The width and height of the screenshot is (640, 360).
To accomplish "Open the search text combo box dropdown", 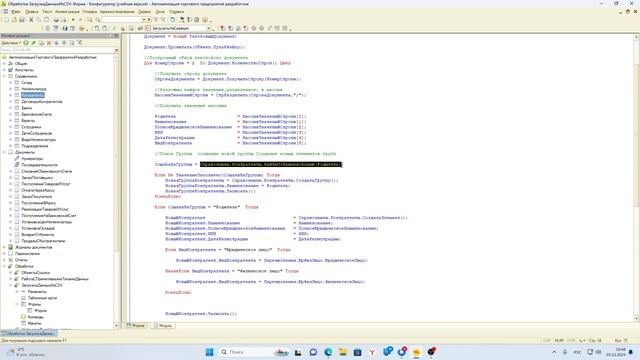I will click(x=143, y=20).
